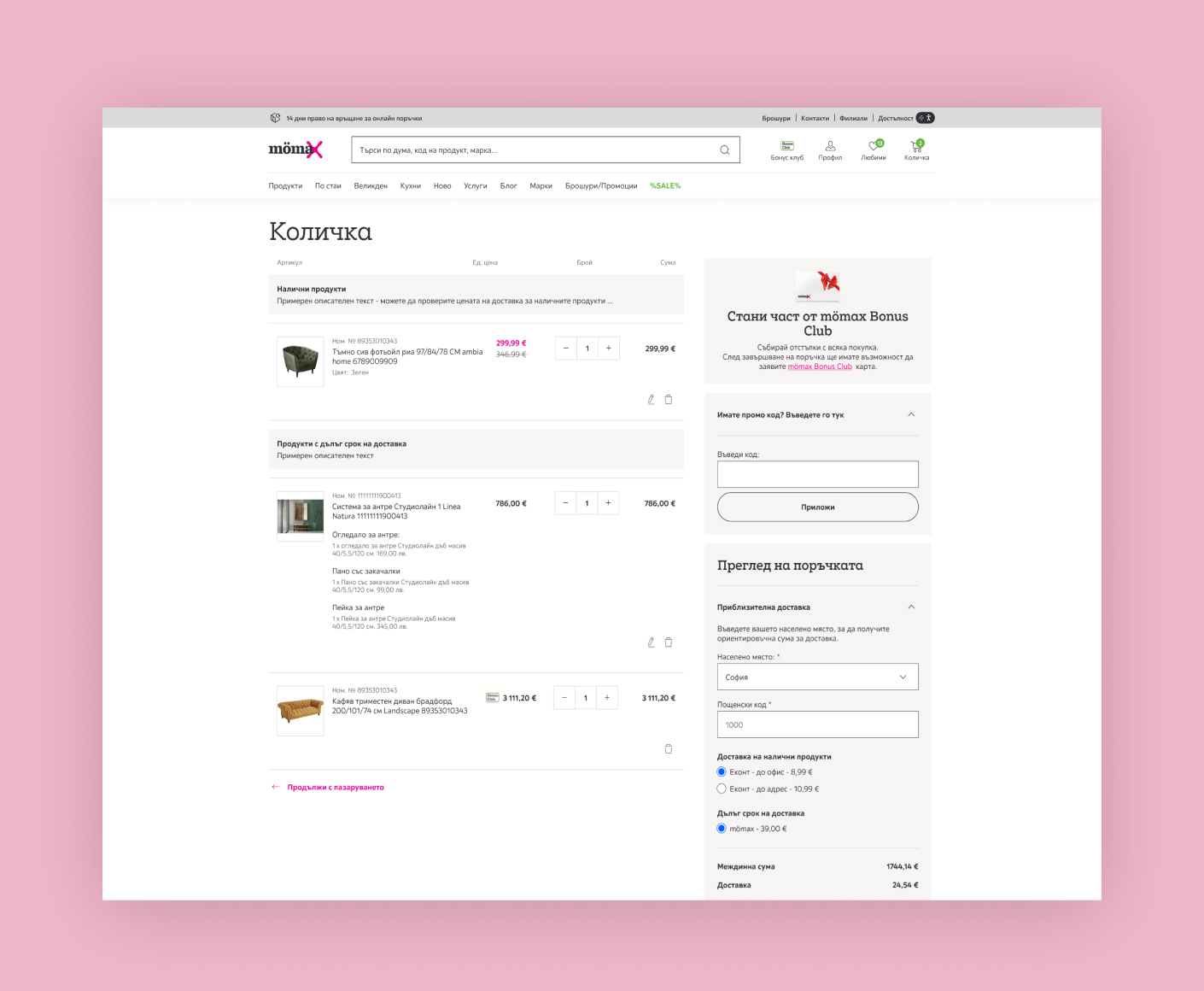Collapse the Приблизителна доставка section
1204x991 pixels.
(911, 607)
